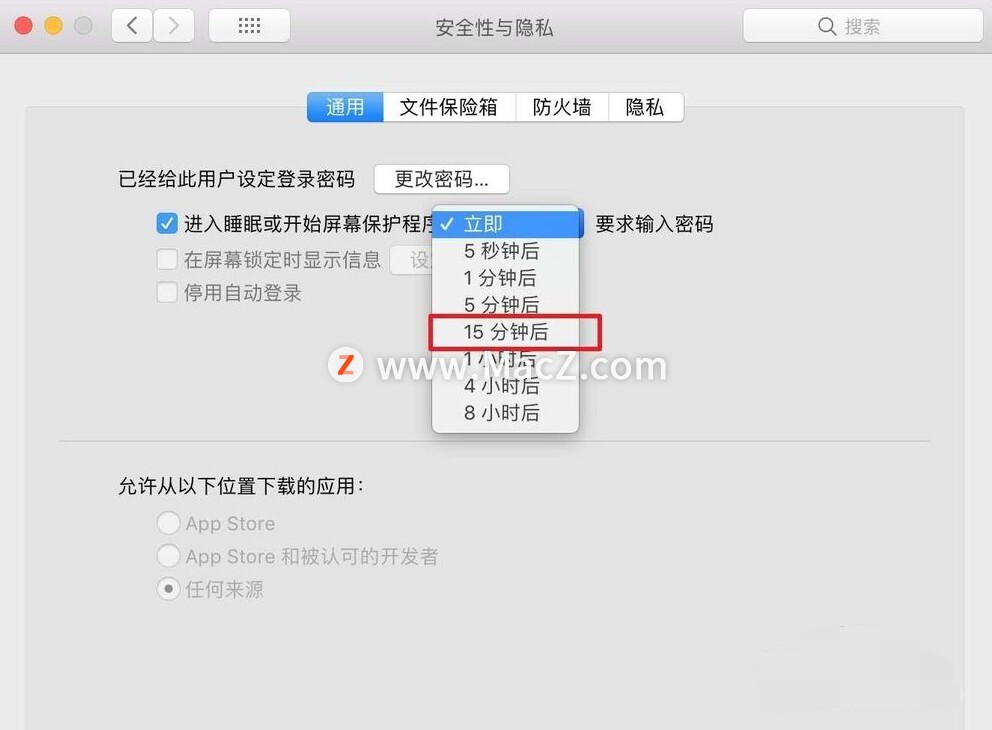
Task: Show all preferences grid icon
Action: [249, 26]
